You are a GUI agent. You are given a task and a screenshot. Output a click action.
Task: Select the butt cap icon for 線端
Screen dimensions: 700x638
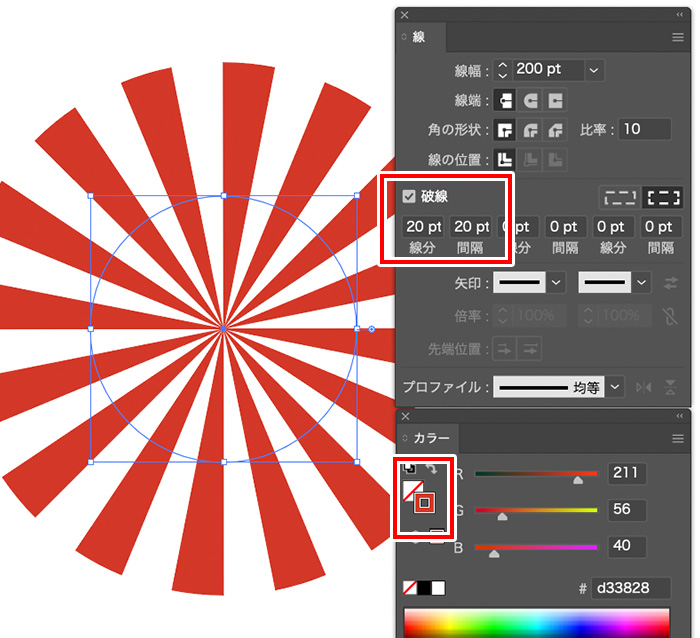tap(505, 100)
